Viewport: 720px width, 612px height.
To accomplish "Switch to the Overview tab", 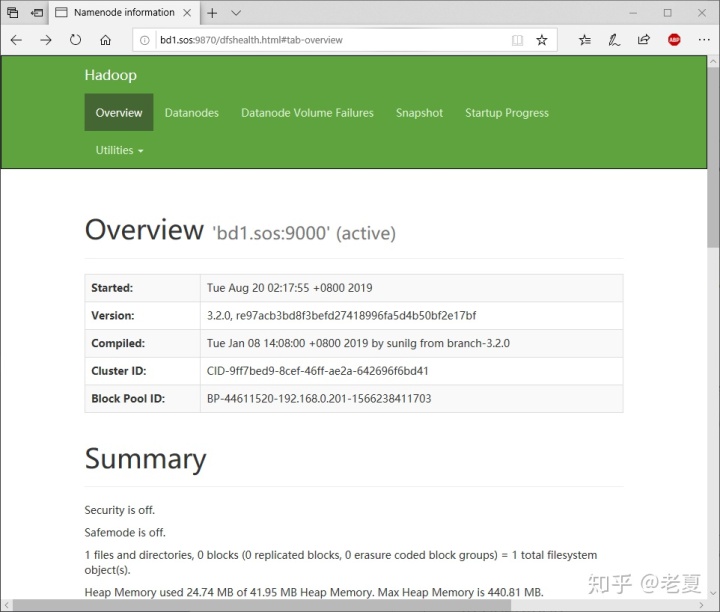I will coord(119,112).
